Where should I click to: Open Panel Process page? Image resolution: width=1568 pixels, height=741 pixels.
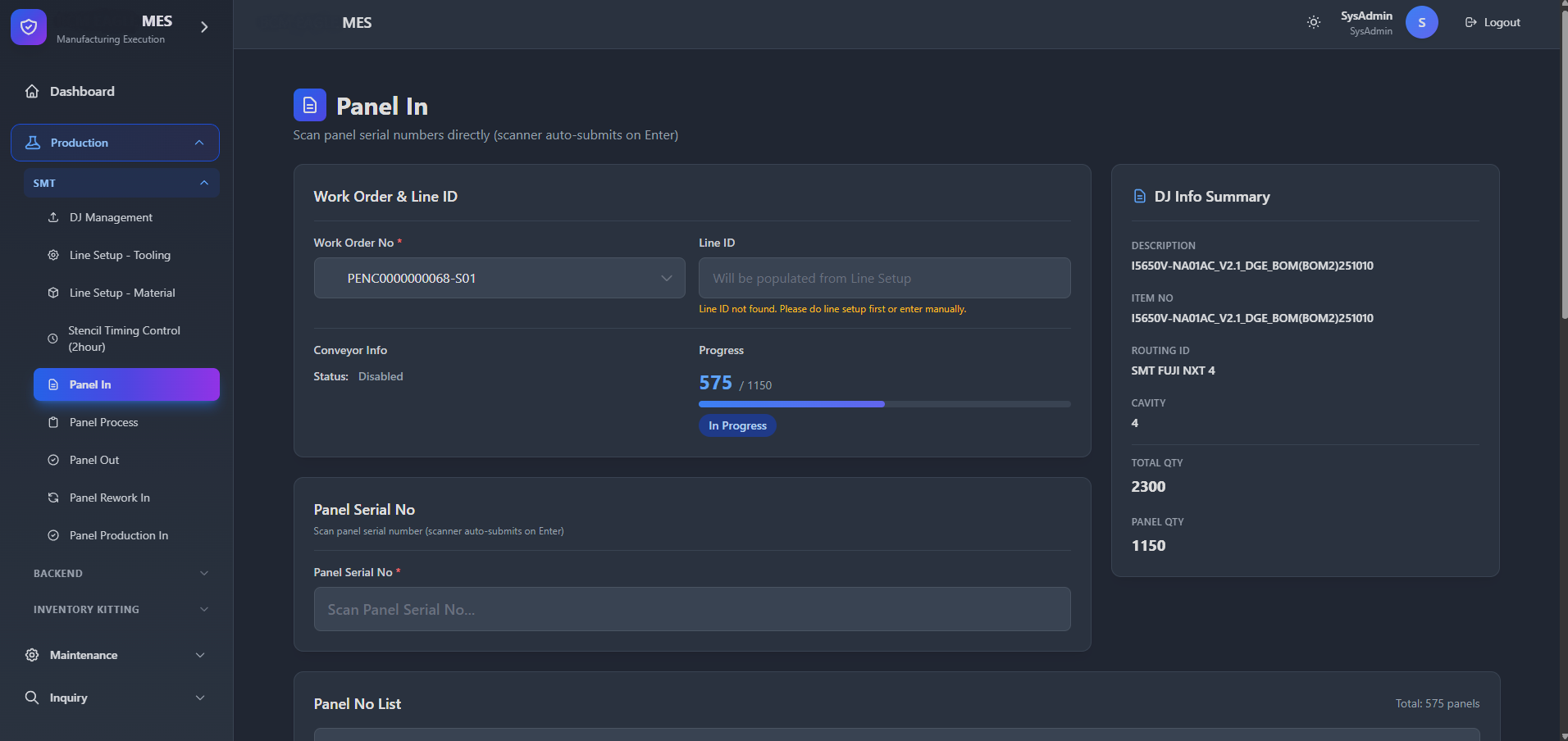[126, 422]
